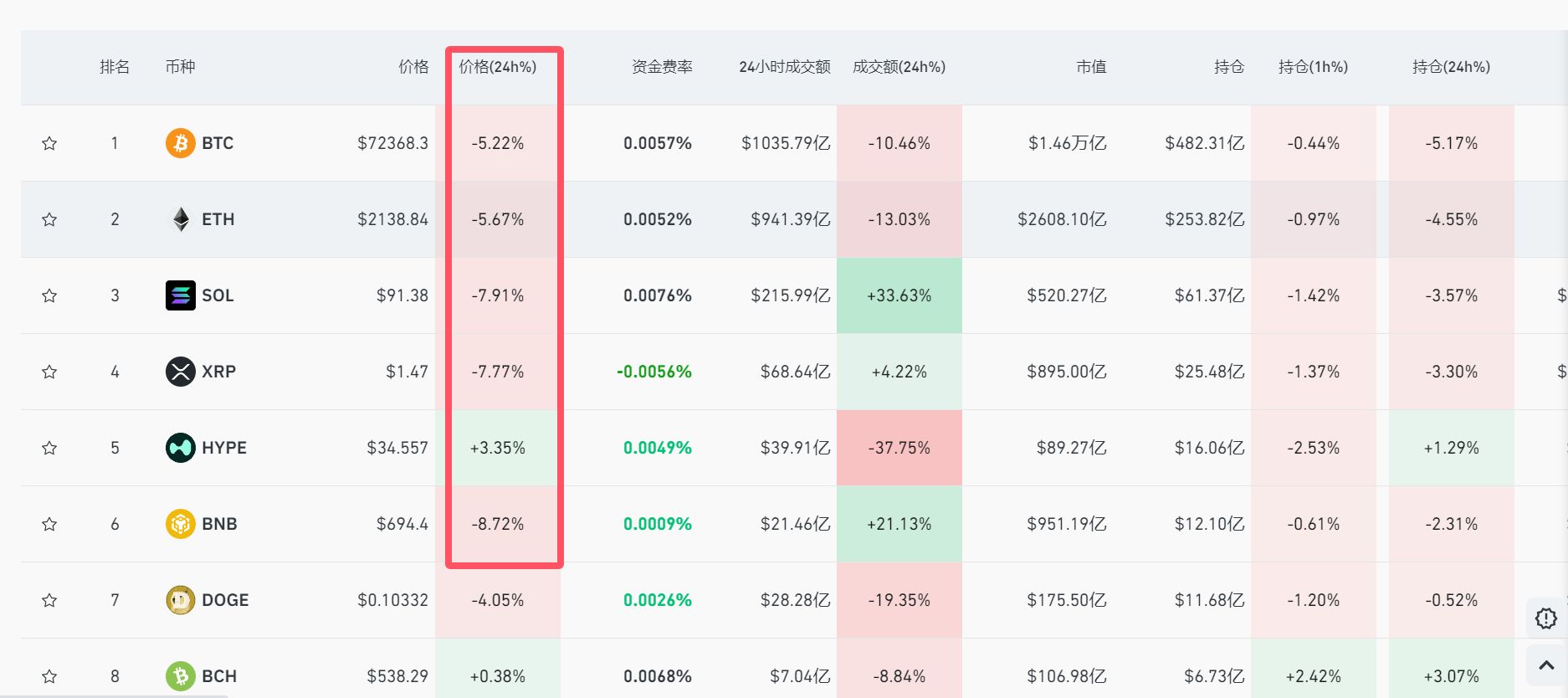Sort by 24小时成交额 column header
1568x698 pixels.
784,67
